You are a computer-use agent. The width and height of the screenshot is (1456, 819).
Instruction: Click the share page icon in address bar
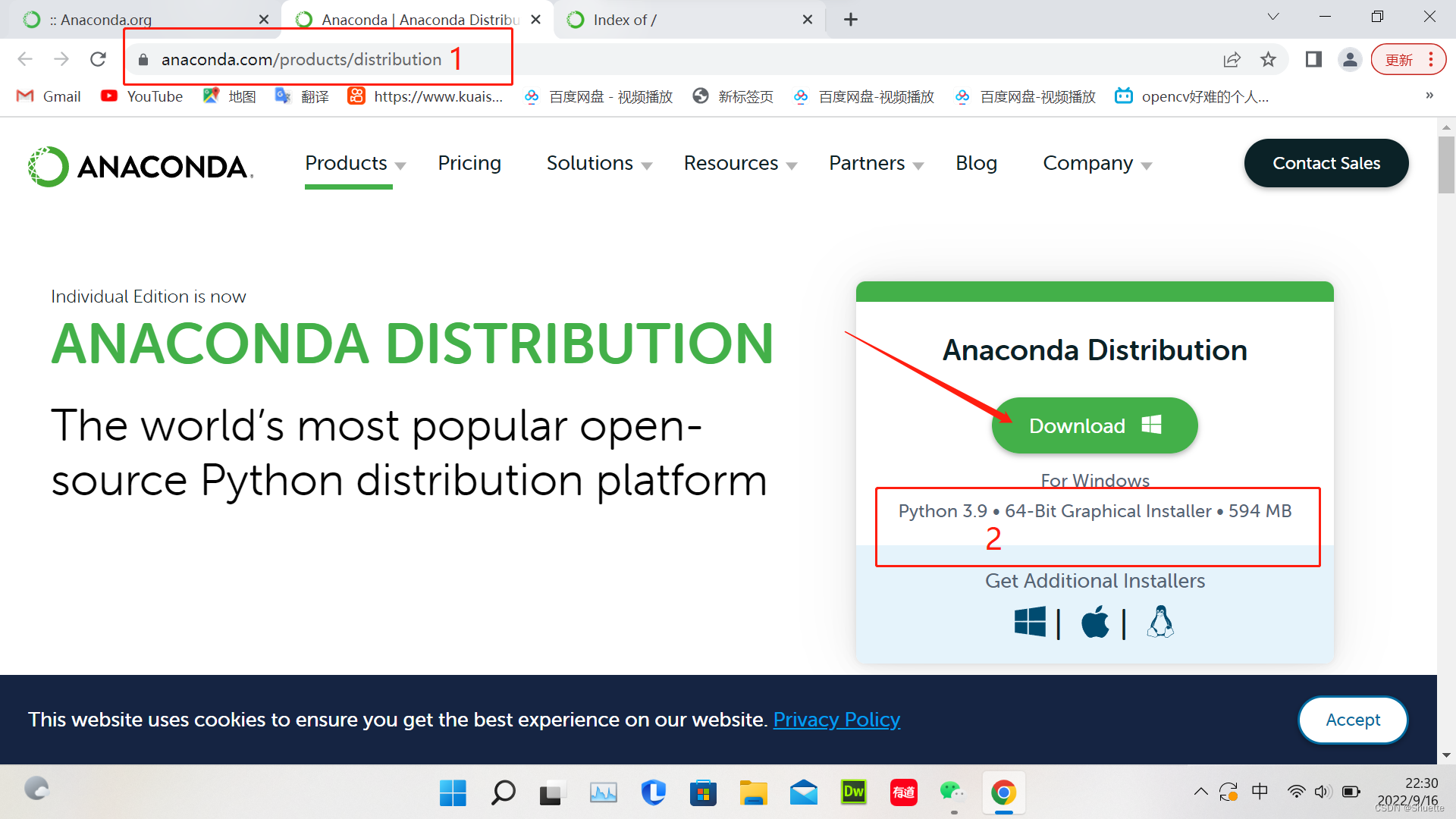point(1232,59)
